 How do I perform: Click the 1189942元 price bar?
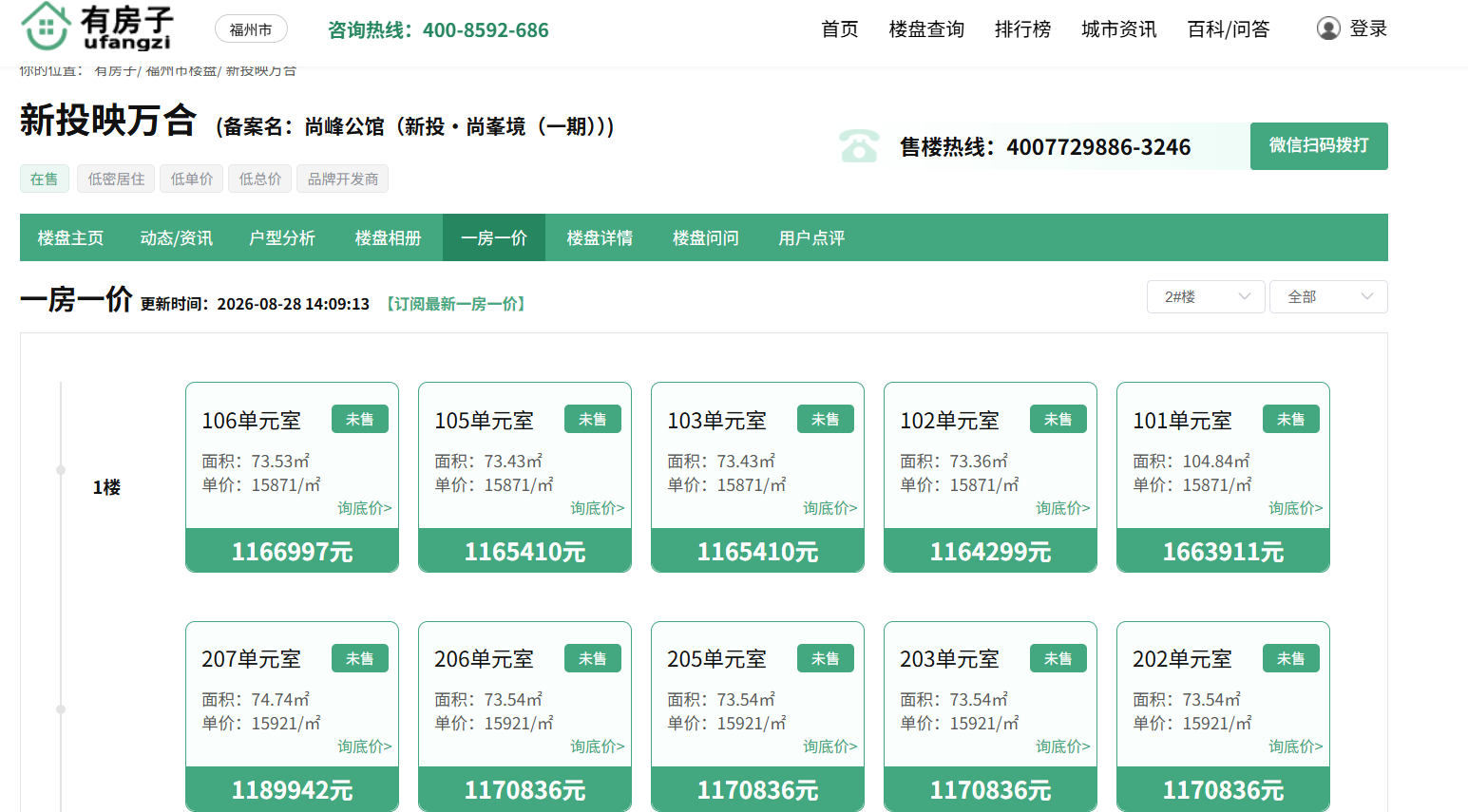click(293, 789)
